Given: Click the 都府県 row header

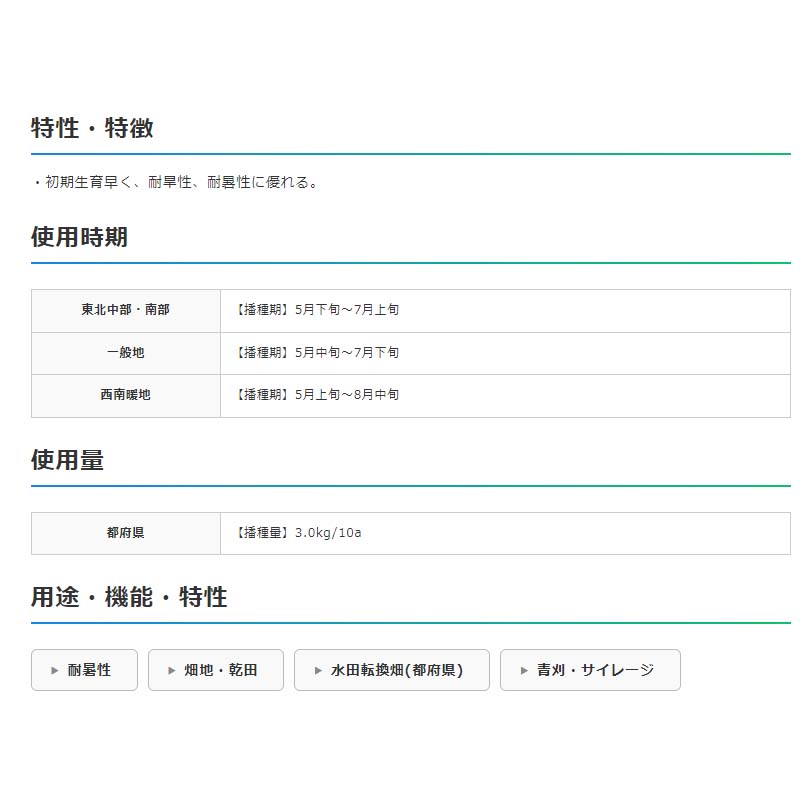Looking at the screenshot, I should tap(126, 533).
